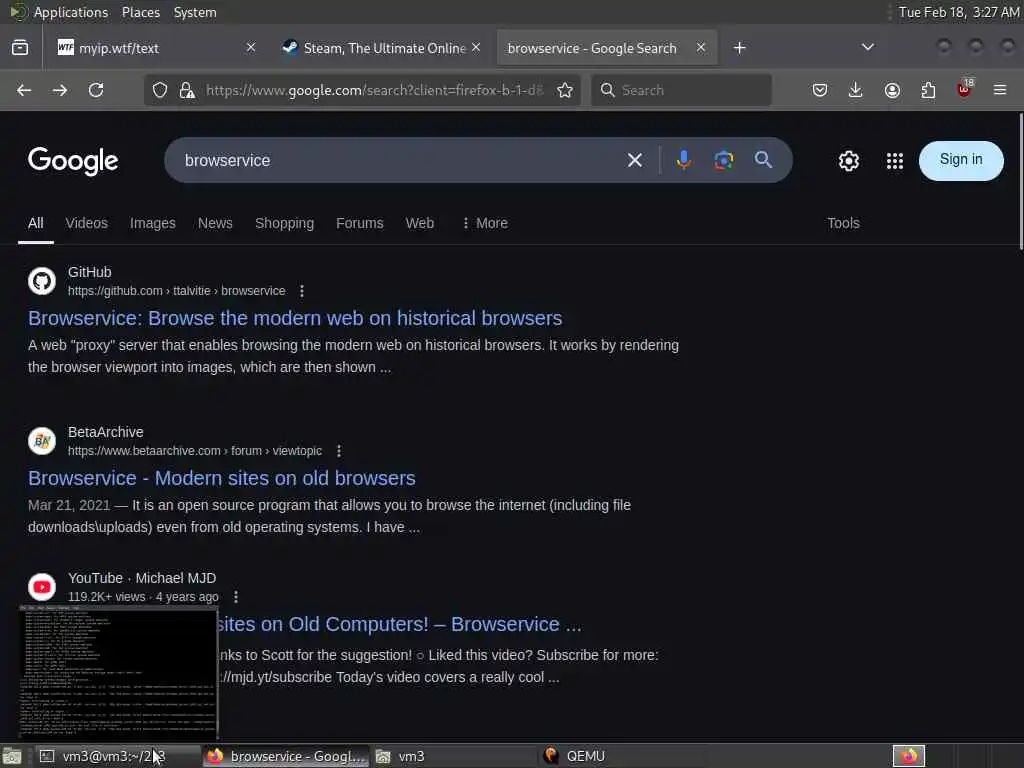The width and height of the screenshot is (1024, 768).
Task: Open the System menu
Action: click(195, 12)
